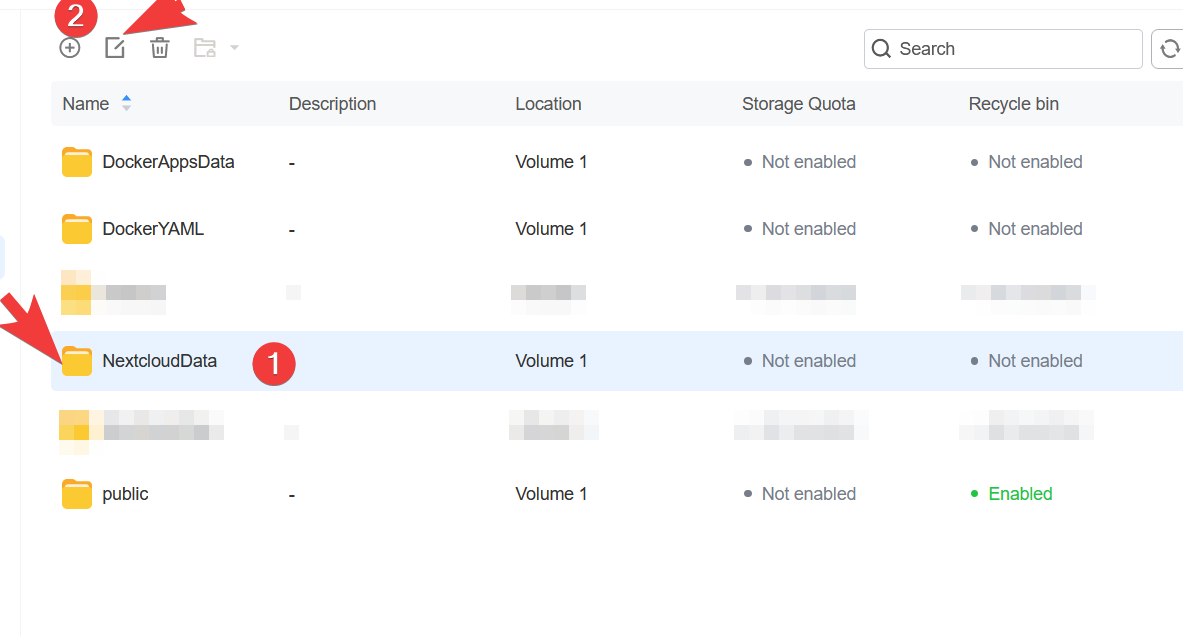
Task: Open dropdown arrow next to folder lock icon
Action: pyautogui.click(x=234, y=48)
